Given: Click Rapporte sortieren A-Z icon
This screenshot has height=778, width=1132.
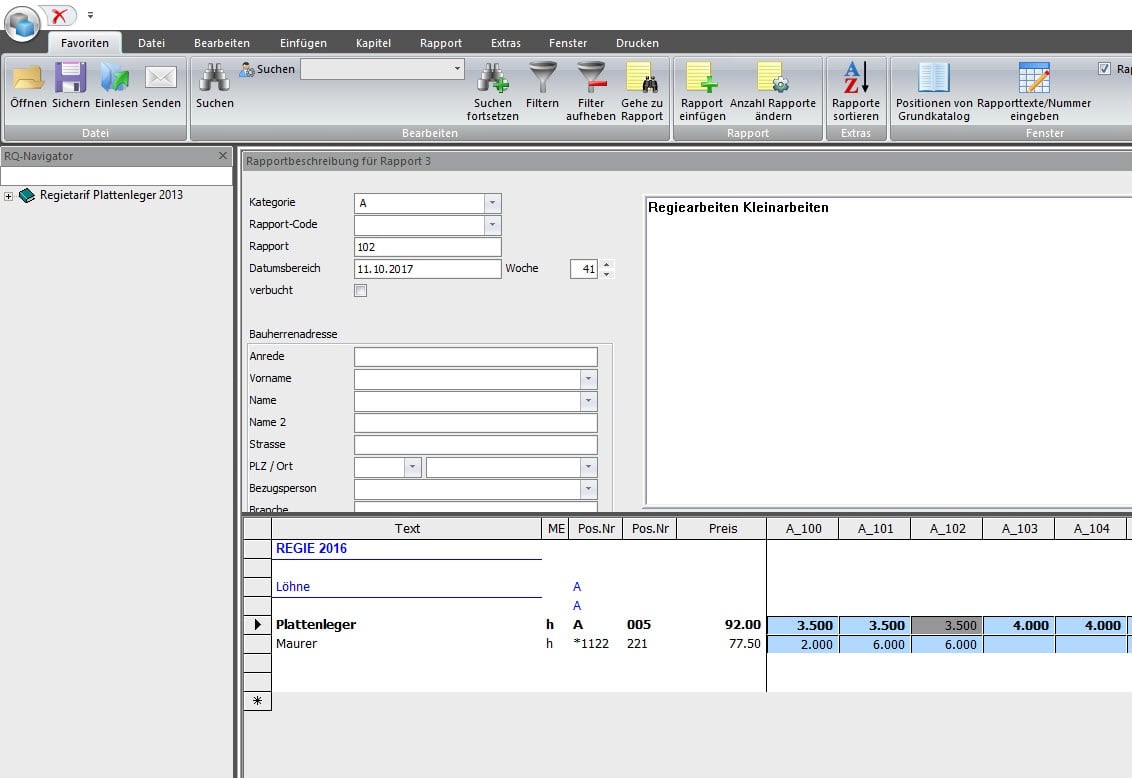Looking at the screenshot, I should click(x=856, y=78).
